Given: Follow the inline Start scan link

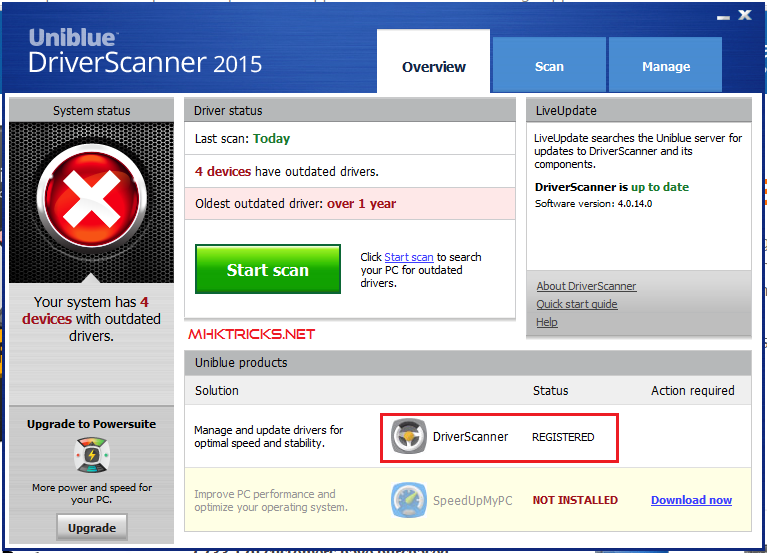Looking at the screenshot, I should pyautogui.click(x=409, y=257).
